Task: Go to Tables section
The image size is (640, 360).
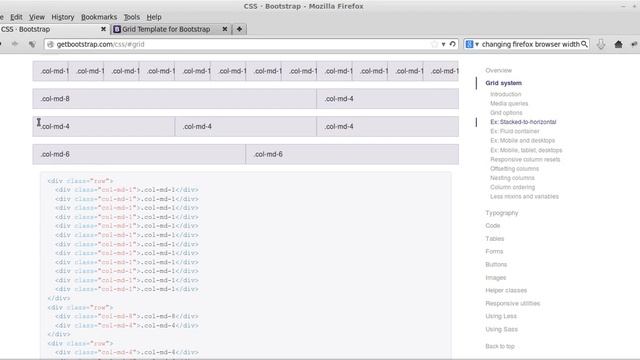Action: click(495, 239)
